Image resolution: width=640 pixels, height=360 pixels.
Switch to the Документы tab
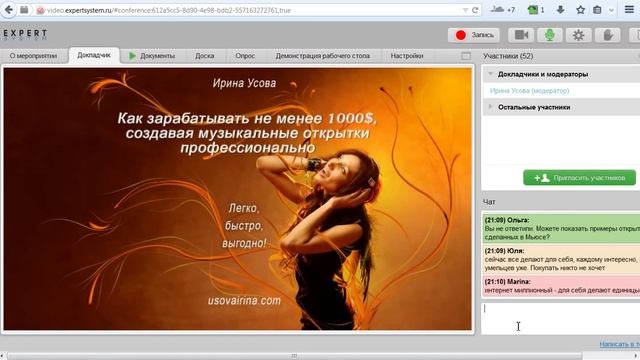pyautogui.click(x=153, y=56)
